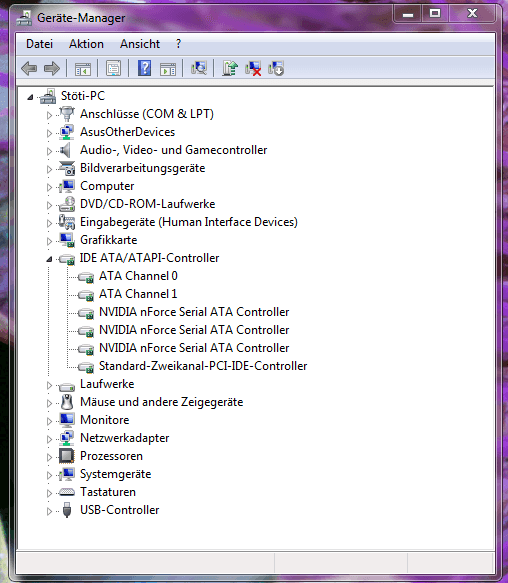
Task: Click the uninstall device red X icon
Action: point(253,68)
